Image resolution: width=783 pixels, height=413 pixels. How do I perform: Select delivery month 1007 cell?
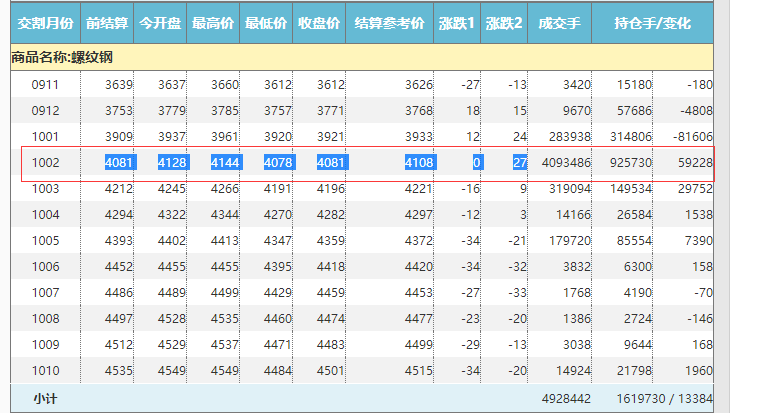[45, 293]
